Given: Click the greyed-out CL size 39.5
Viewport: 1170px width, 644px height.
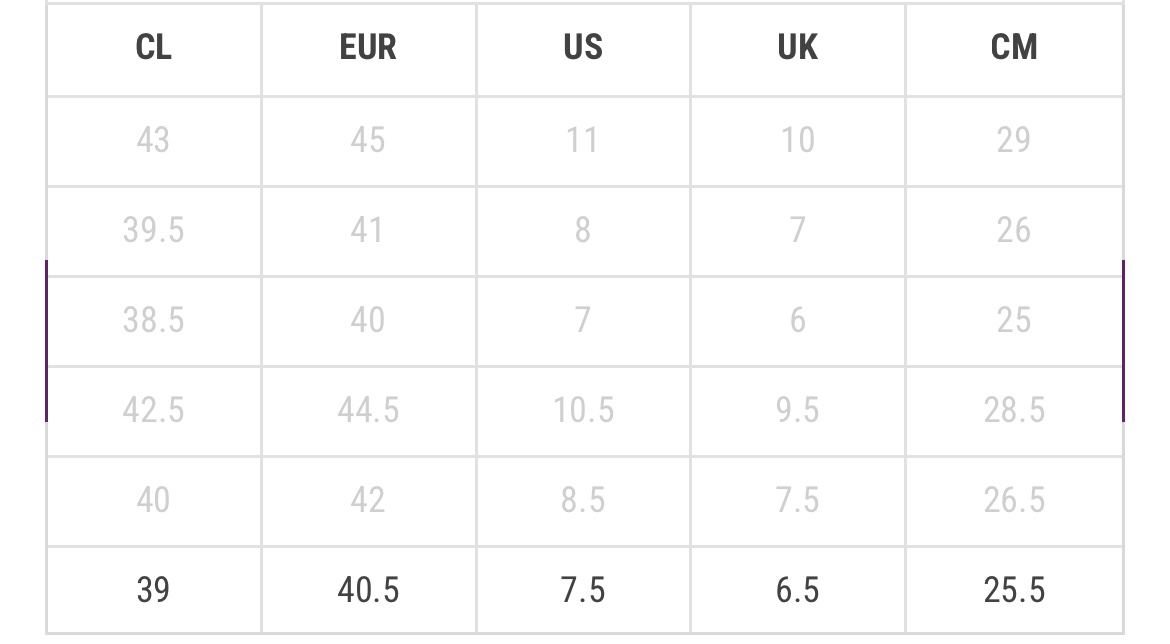Looking at the screenshot, I should [154, 231].
